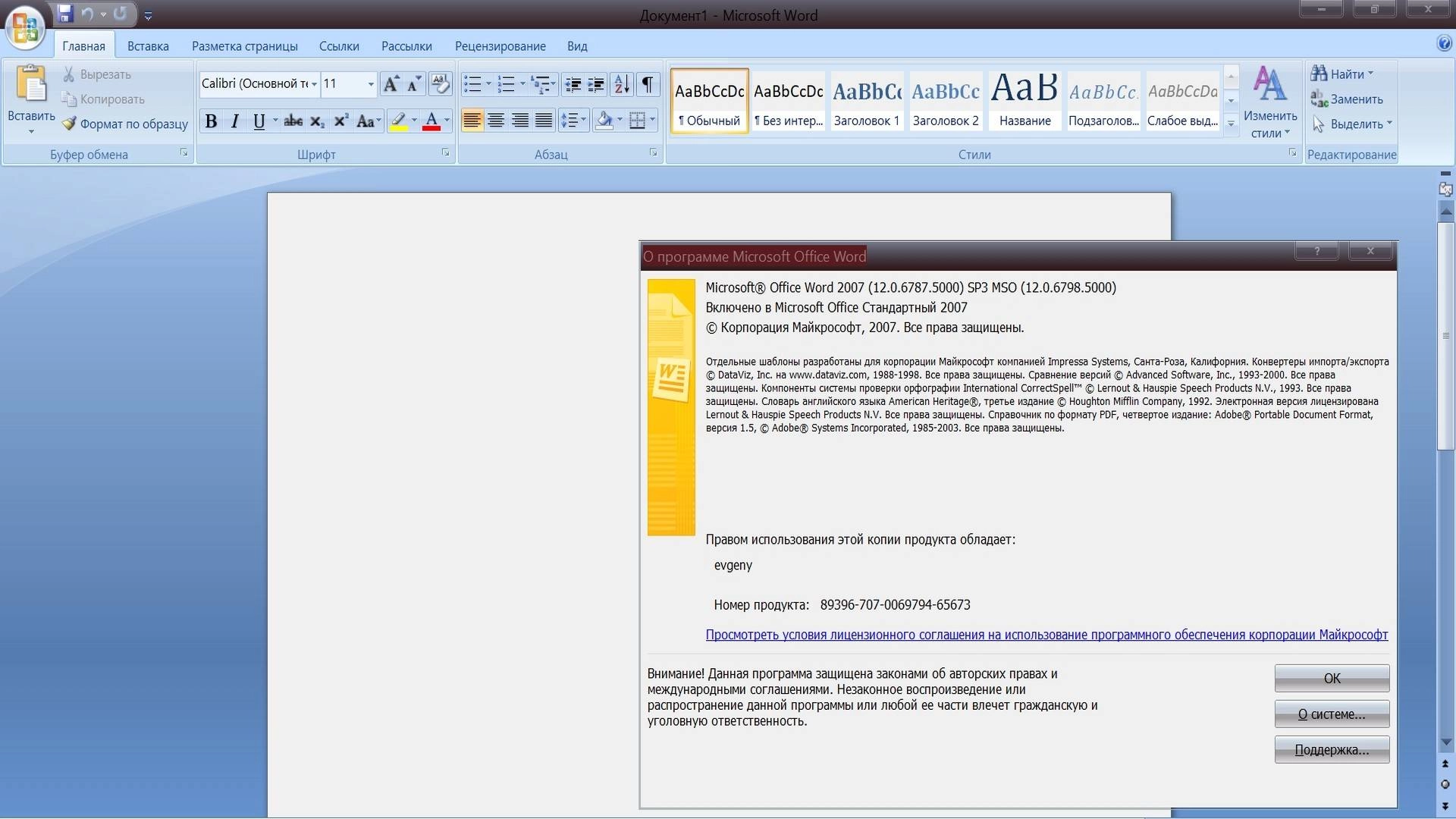Image resolution: width=1456 pixels, height=819 pixels.
Task: Toggle Subscript formatting
Action: tap(317, 121)
